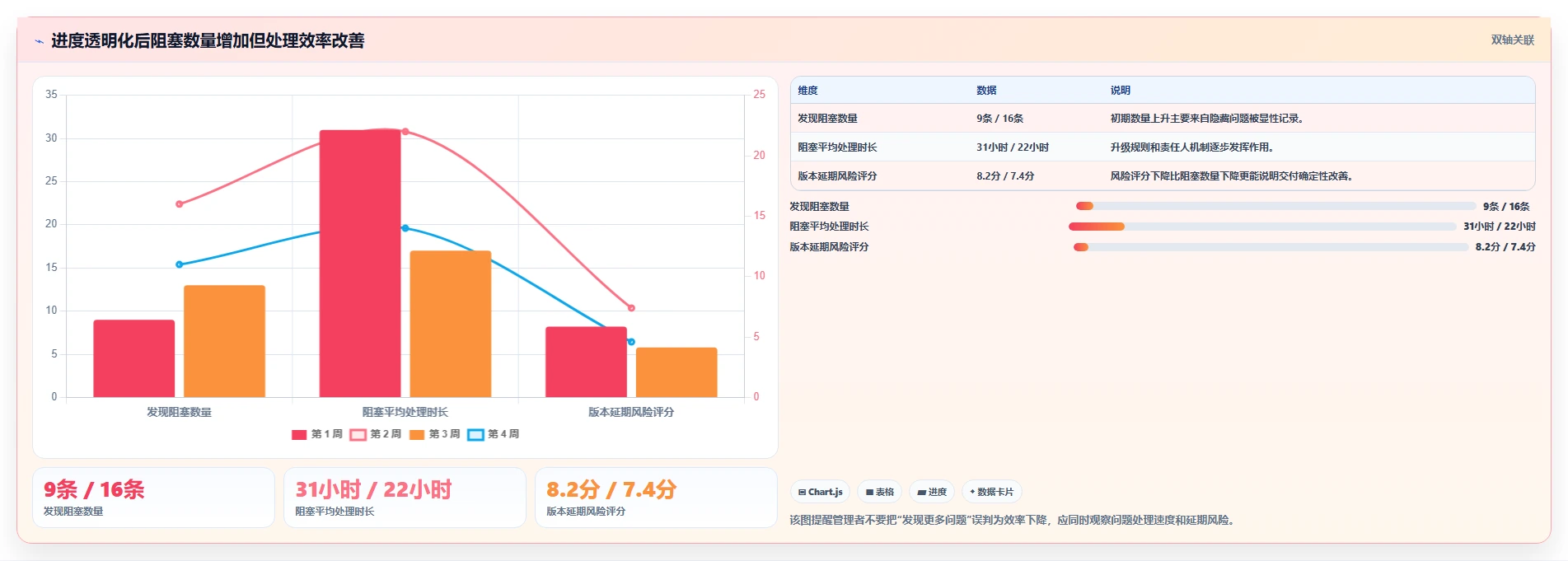1568x561 pixels.
Task: Click the 双轴关联 label in header
Action: (x=1512, y=40)
